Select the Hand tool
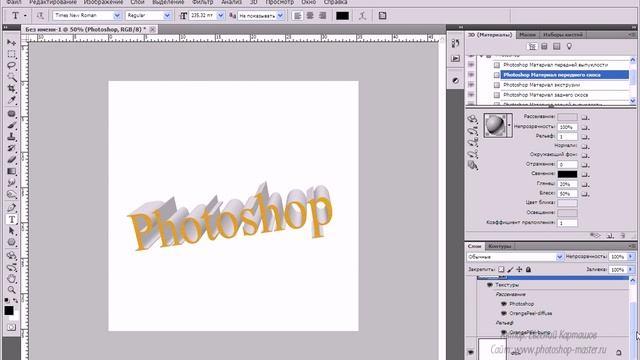Image resolution: width=640 pixels, height=360 pixels. [x=11, y=279]
